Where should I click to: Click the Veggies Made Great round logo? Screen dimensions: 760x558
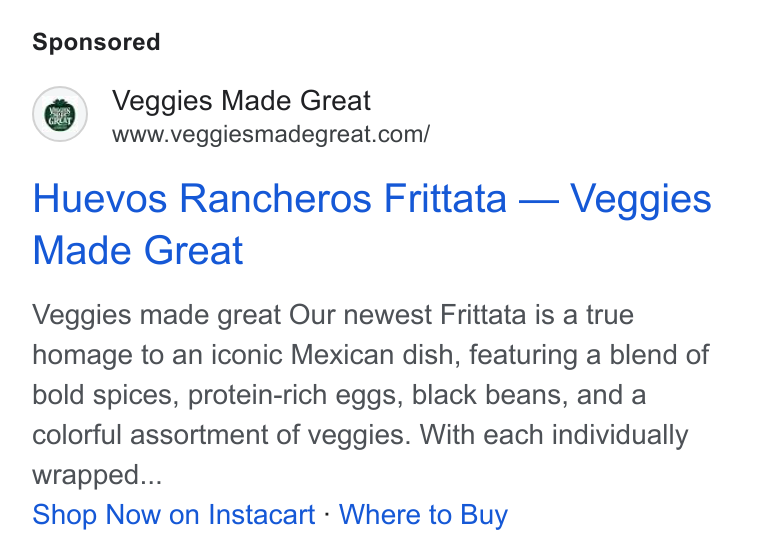(60, 114)
